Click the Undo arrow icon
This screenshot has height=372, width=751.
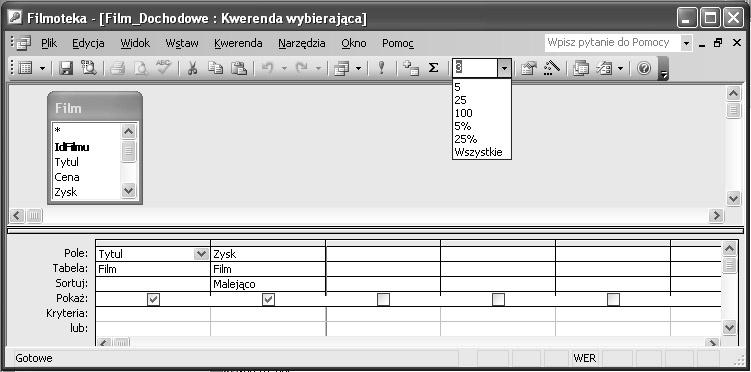267,69
